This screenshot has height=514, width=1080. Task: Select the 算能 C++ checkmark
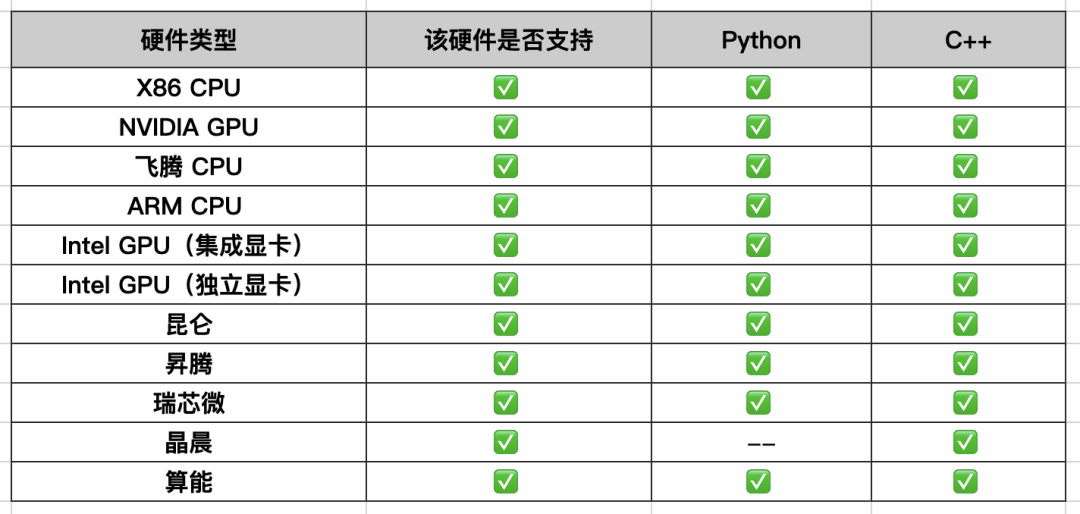click(965, 482)
